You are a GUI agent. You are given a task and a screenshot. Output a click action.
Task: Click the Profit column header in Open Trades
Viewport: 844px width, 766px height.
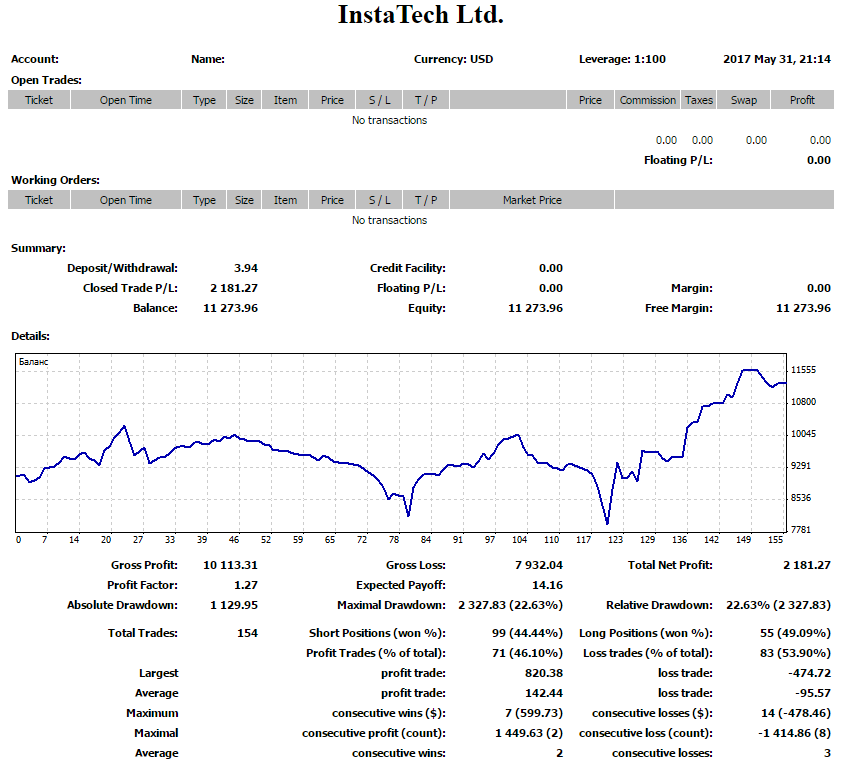click(802, 100)
